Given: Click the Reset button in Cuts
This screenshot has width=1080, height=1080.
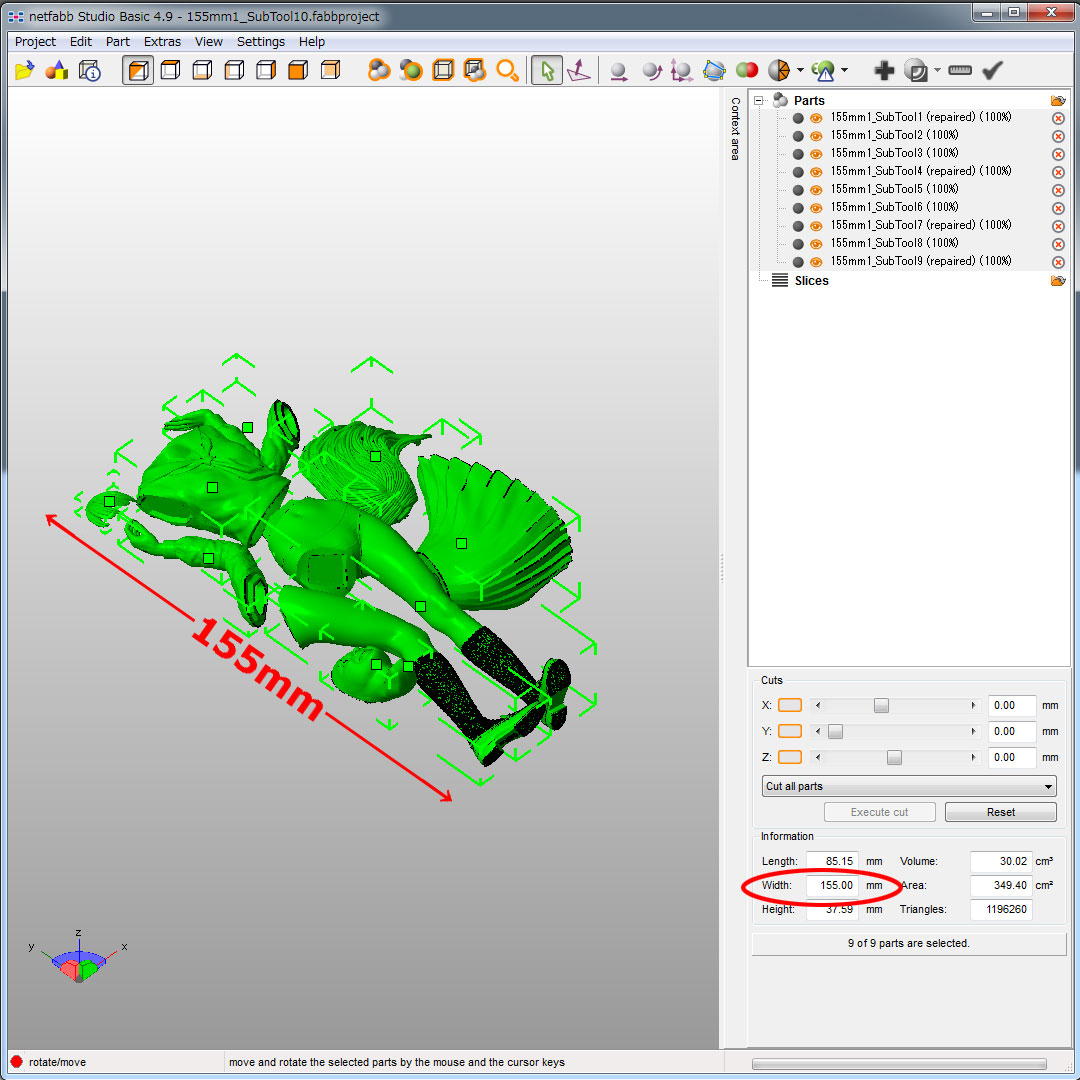Looking at the screenshot, I should tap(1000, 812).
